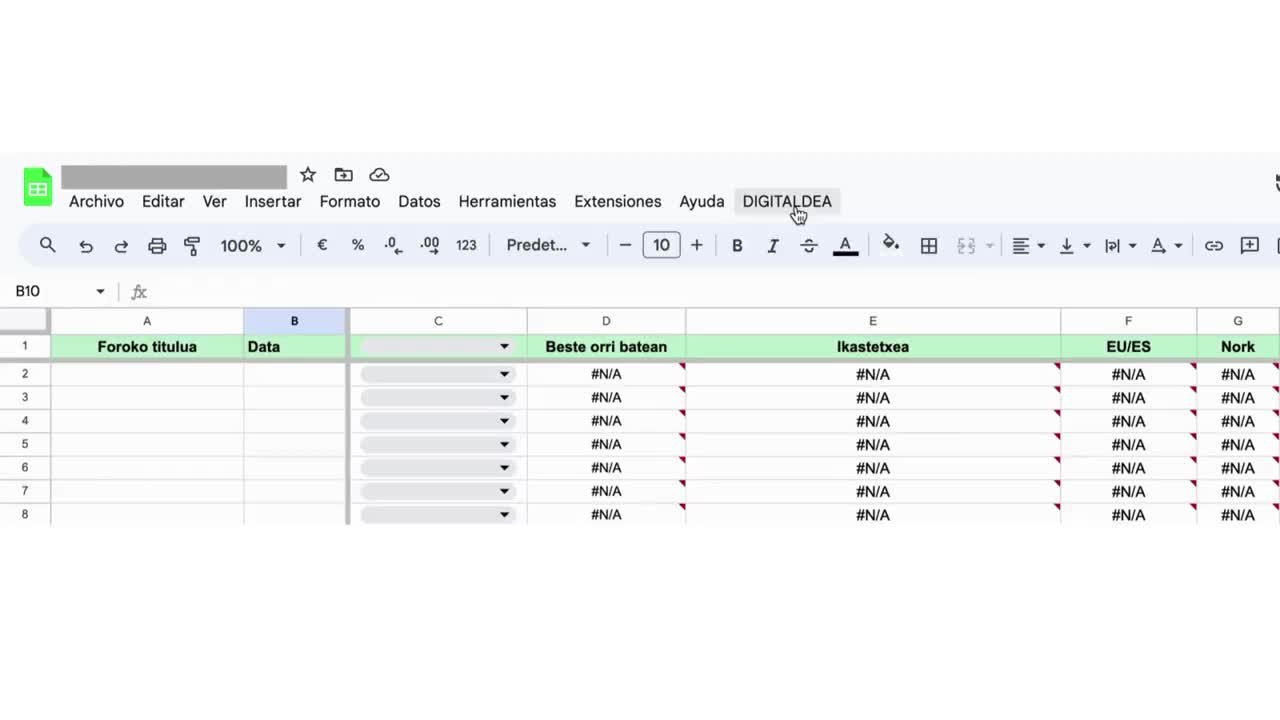Click the Foroko titulua header cell
Viewport: 1280px width, 720px height.
click(147, 347)
